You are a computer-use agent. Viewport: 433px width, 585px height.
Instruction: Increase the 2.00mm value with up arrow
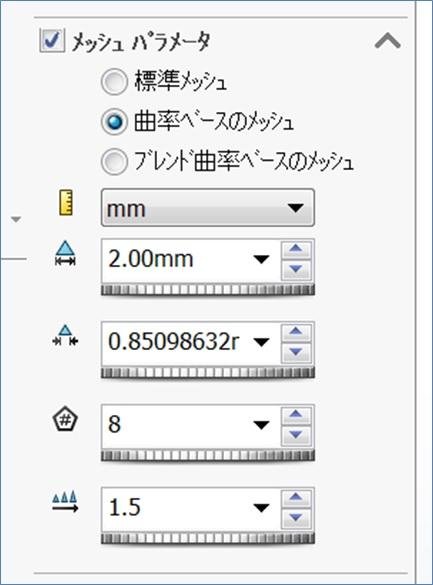click(x=296, y=249)
